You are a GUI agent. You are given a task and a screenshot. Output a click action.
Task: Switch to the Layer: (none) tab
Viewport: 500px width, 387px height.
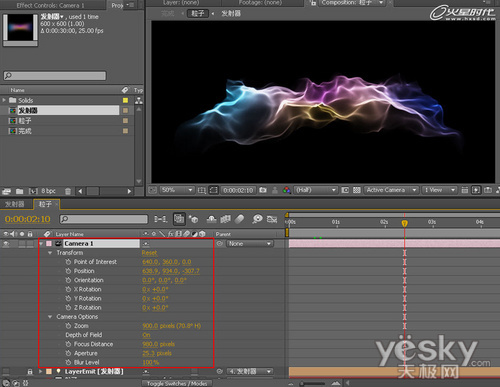point(181,3)
